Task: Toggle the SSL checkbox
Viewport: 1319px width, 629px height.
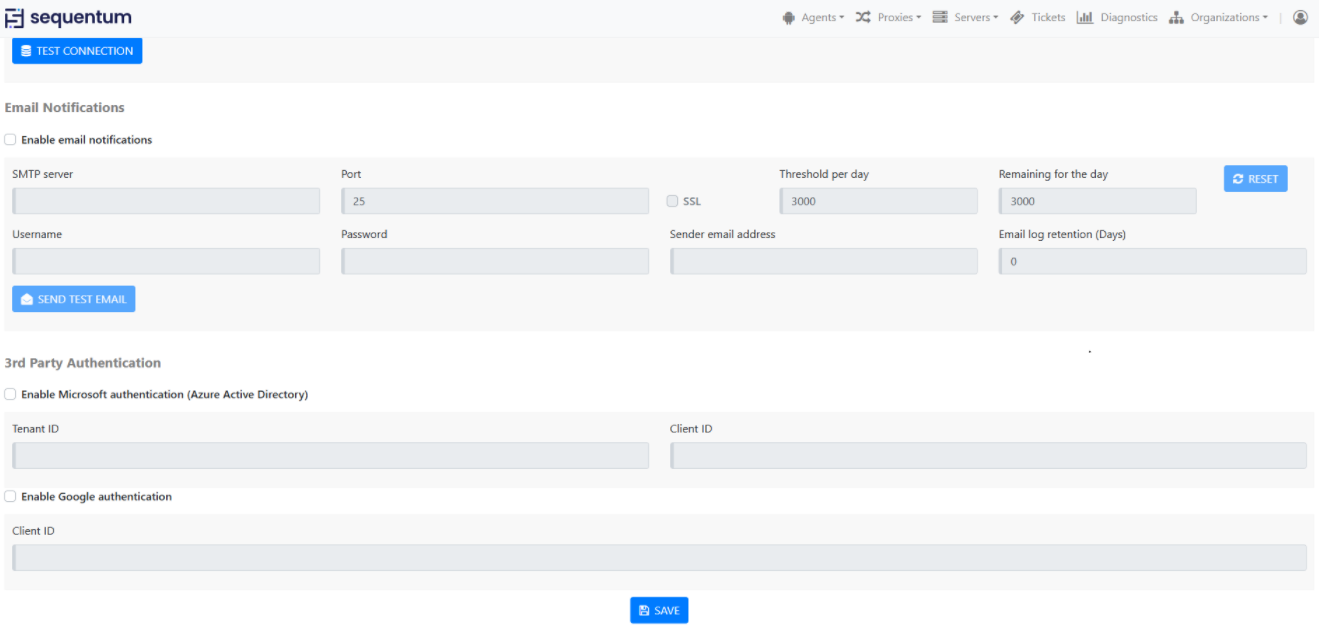Action: (673, 201)
